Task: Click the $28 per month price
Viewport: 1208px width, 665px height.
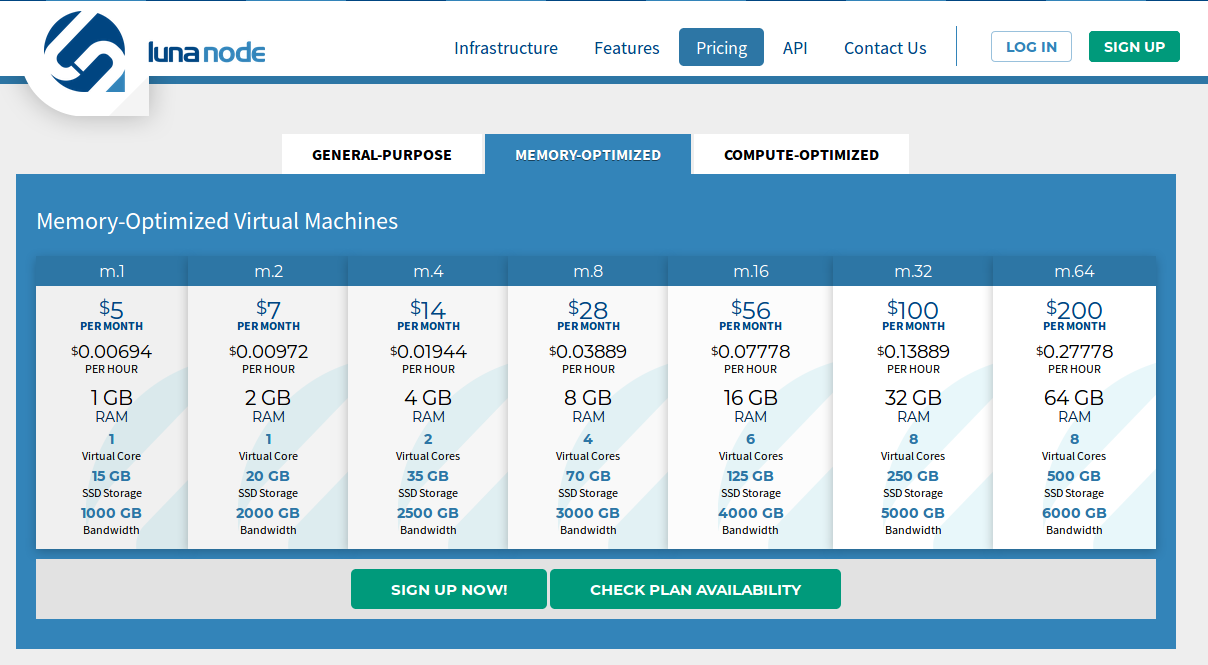Action: tap(588, 309)
